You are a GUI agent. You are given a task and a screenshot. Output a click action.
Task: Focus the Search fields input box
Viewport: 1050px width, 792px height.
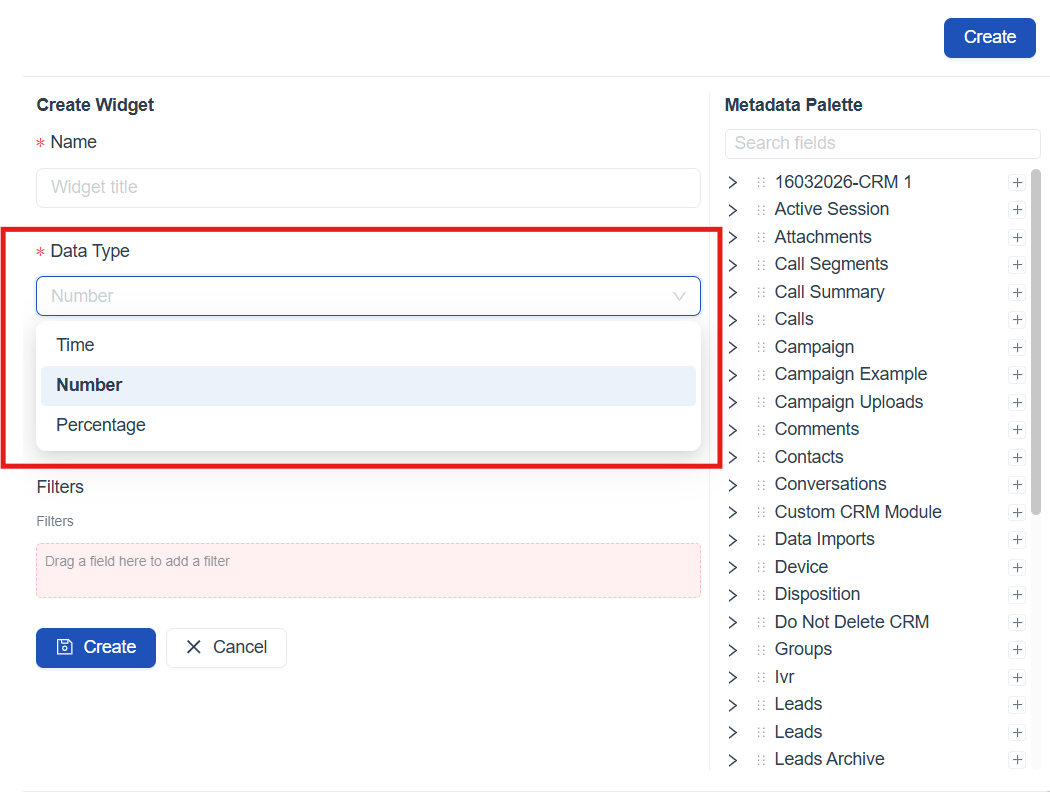click(x=882, y=143)
